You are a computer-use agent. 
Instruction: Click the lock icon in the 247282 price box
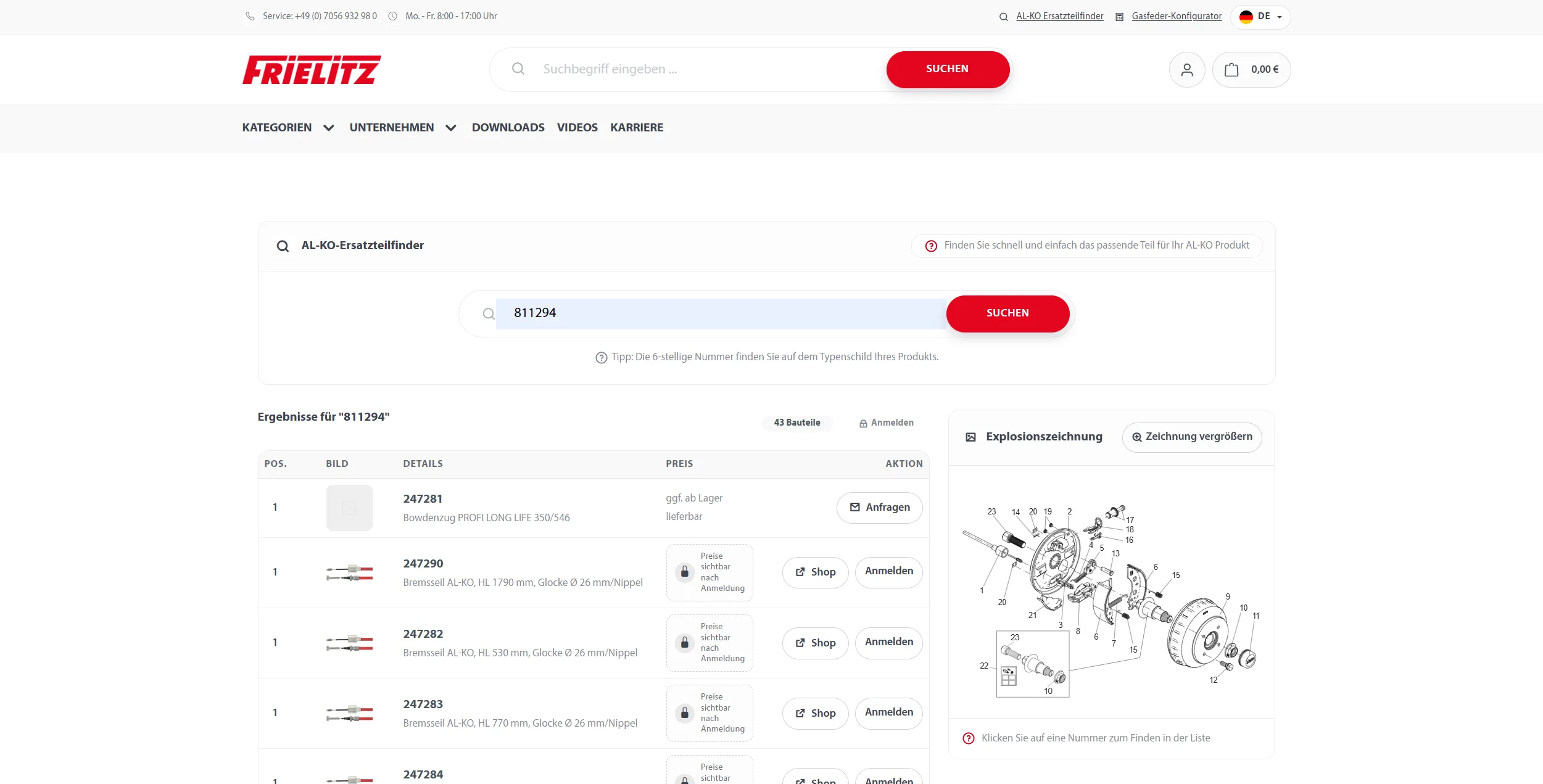pyautogui.click(x=685, y=643)
